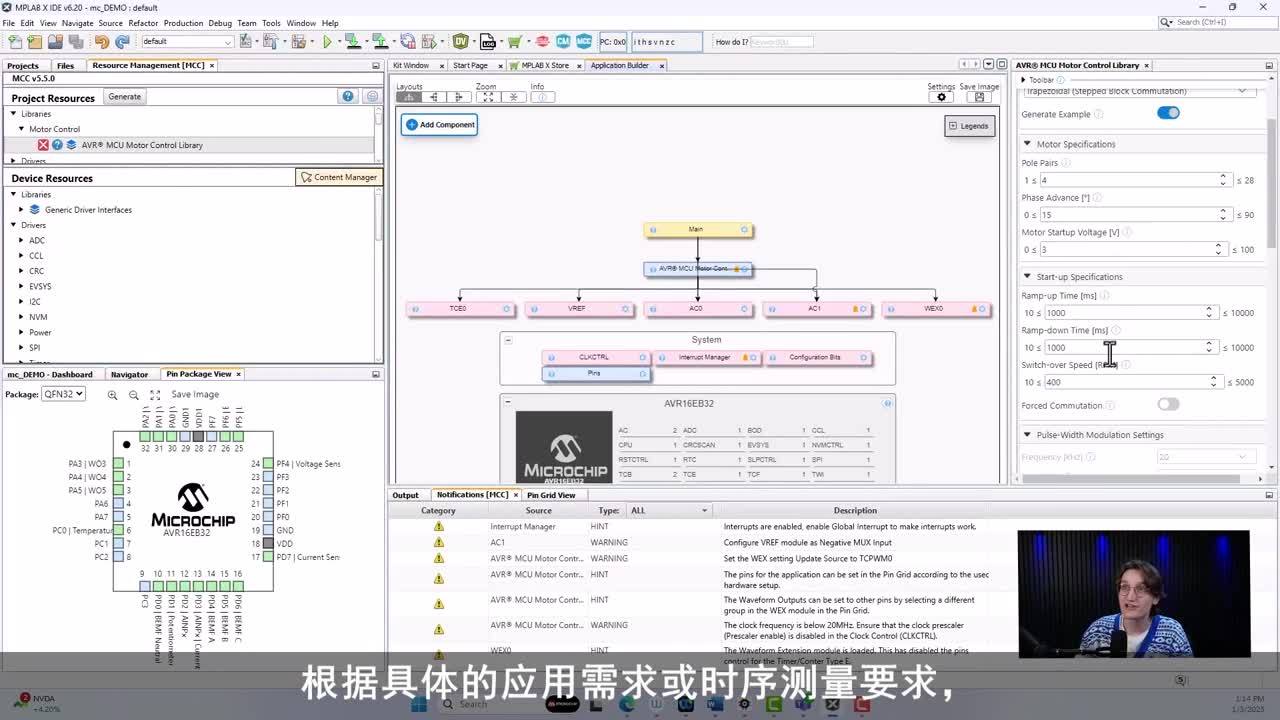Click info icon on the VREF node
Viewport: 1280px width, 720px height.
click(534, 309)
